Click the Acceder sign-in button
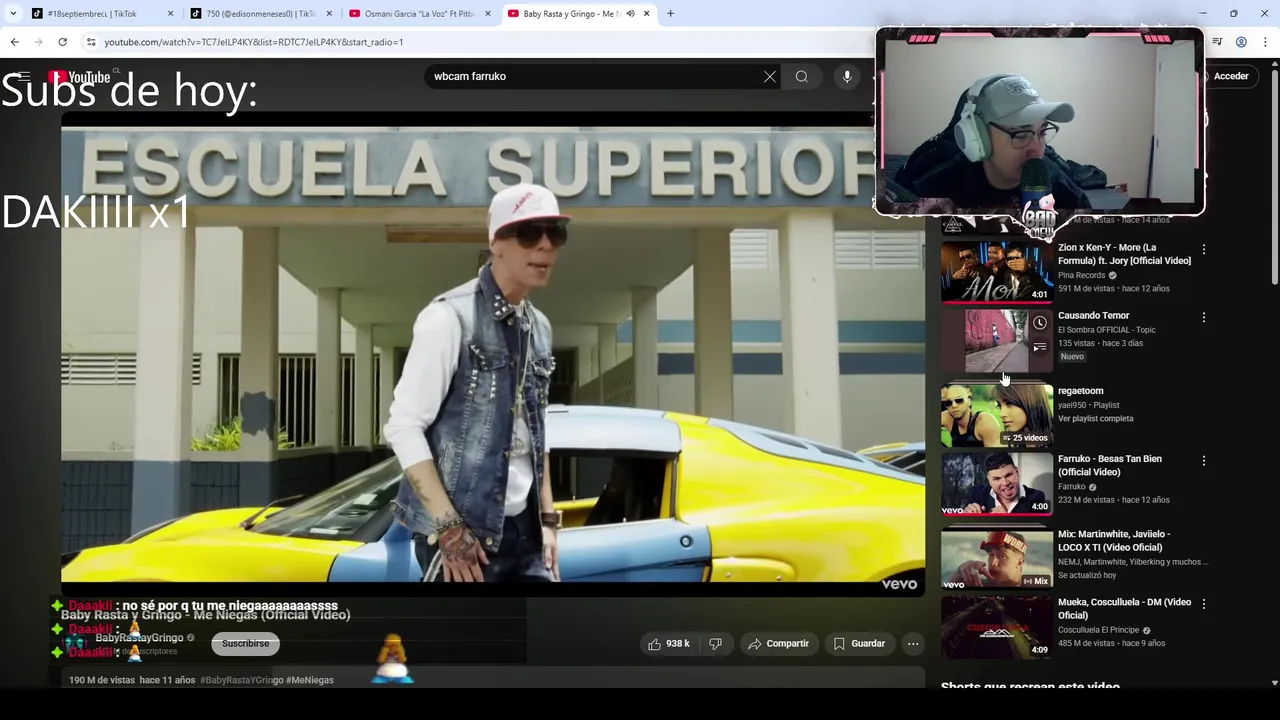The width and height of the screenshot is (1280, 720). tap(1231, 76)
